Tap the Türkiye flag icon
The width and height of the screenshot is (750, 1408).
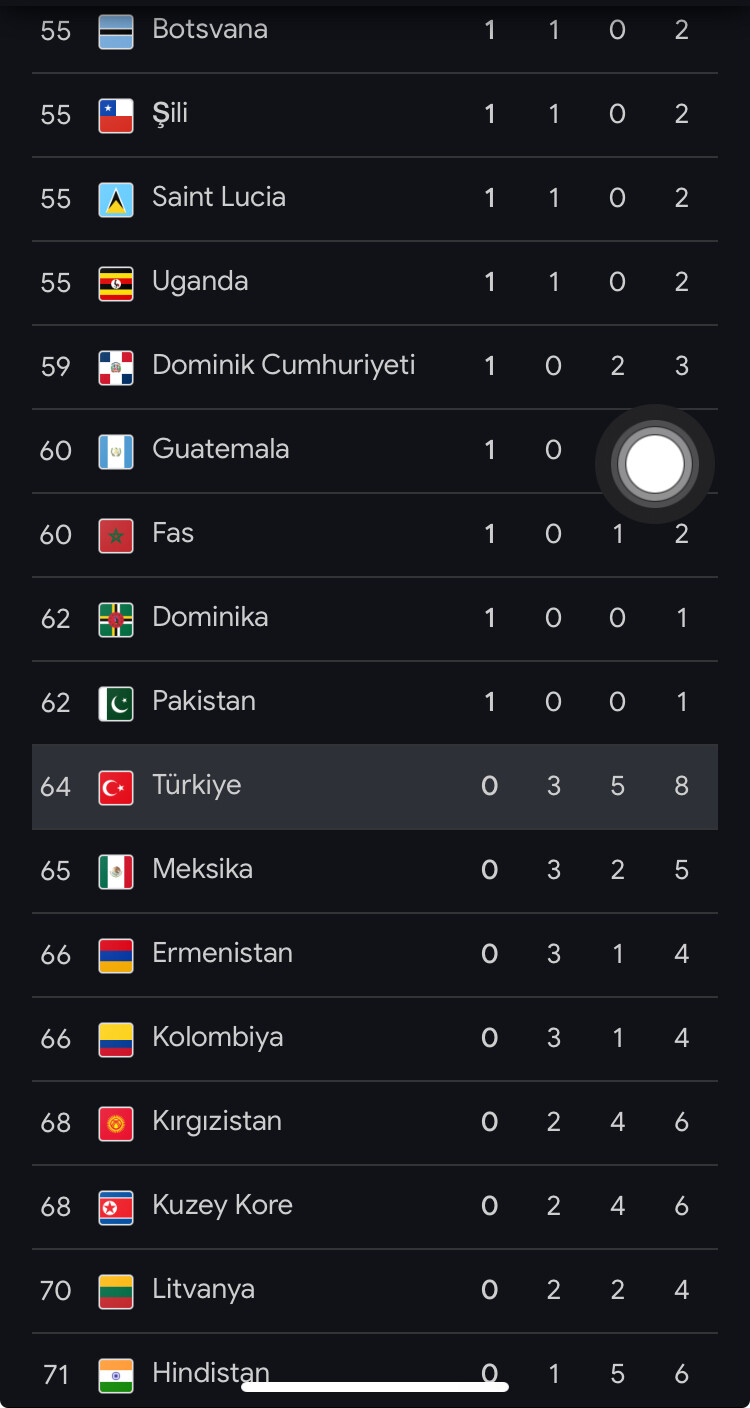click(116, 787)
